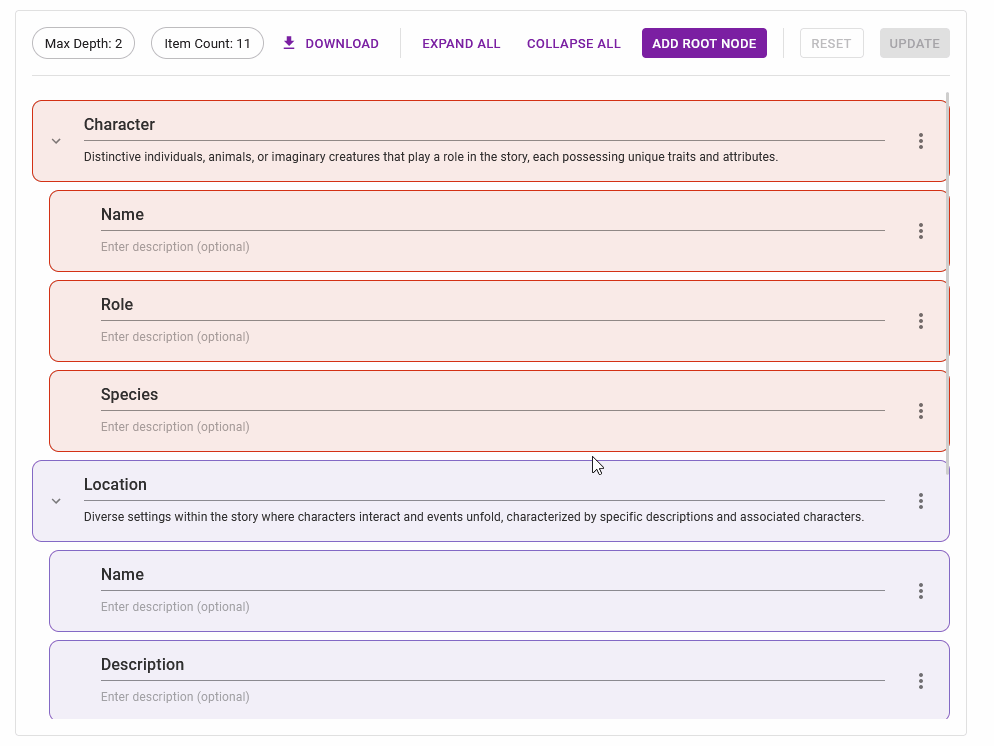Open the Character node's three-dot menu
Screen dimensions: 994x746
coord(920,141)
